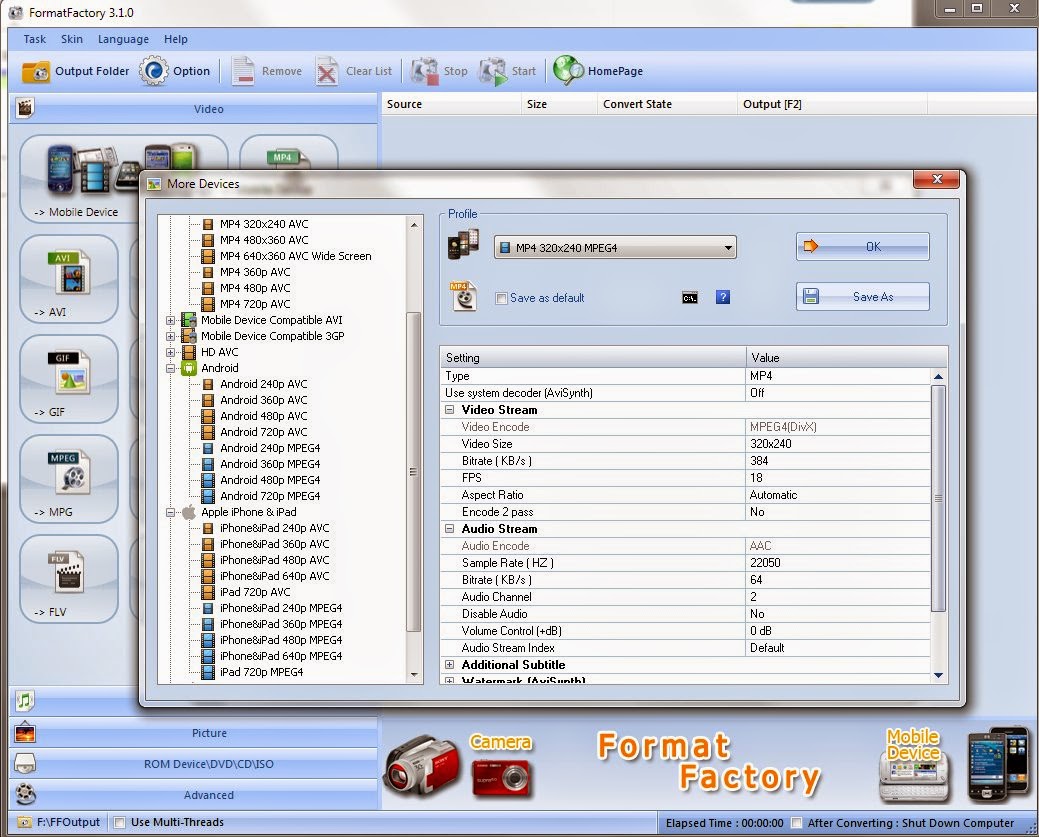Open the Skin menu
The width and height of the screenshot is (1039, 837).
[72, 39]
